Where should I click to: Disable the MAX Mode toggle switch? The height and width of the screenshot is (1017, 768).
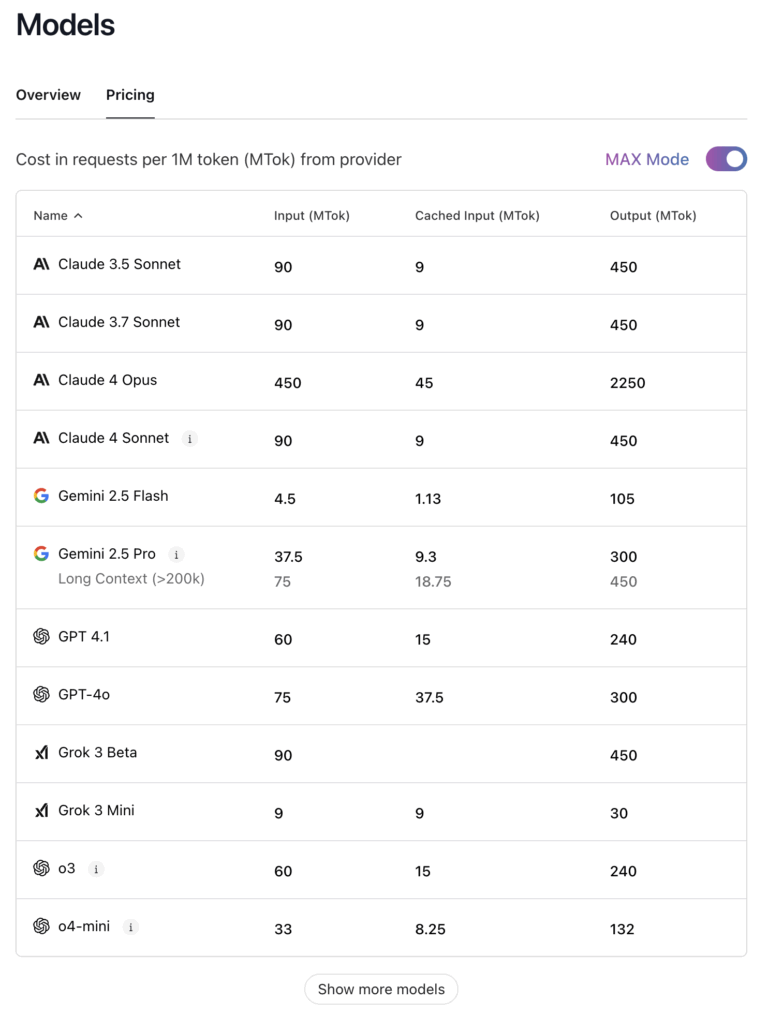tap(726, 159)
